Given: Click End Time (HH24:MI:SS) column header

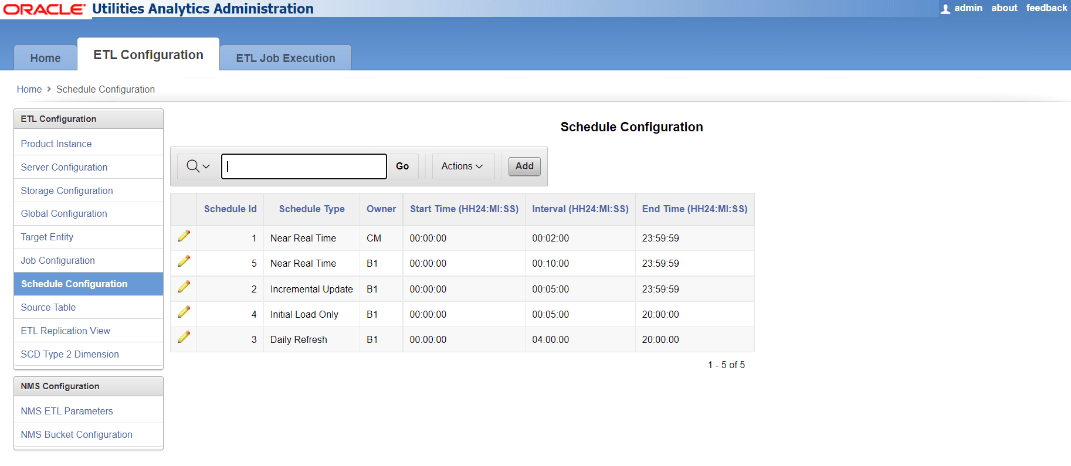Looking at the screenshot, I should click(695, 209).
